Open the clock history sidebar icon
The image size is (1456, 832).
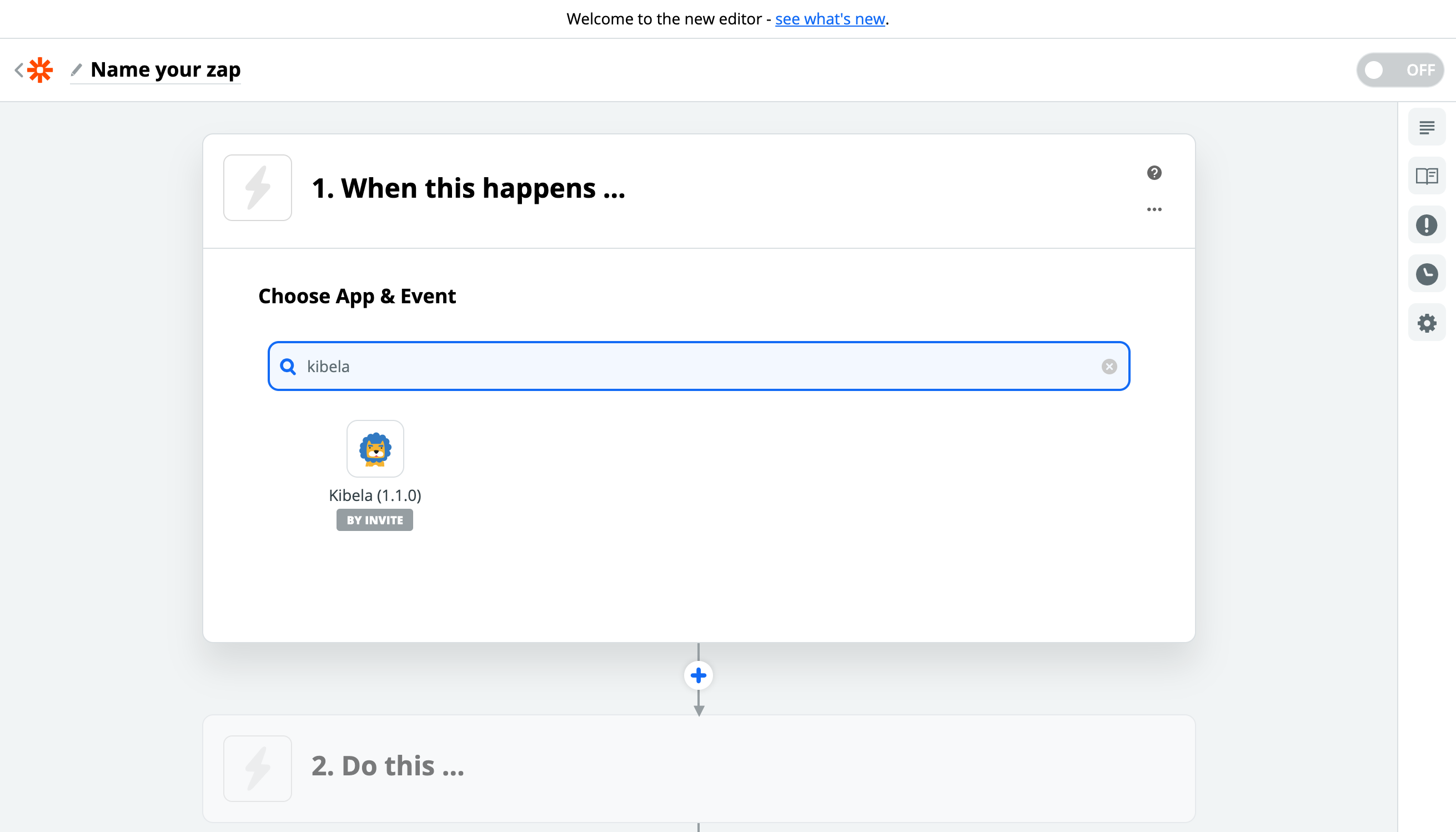tap(1427, 274)
